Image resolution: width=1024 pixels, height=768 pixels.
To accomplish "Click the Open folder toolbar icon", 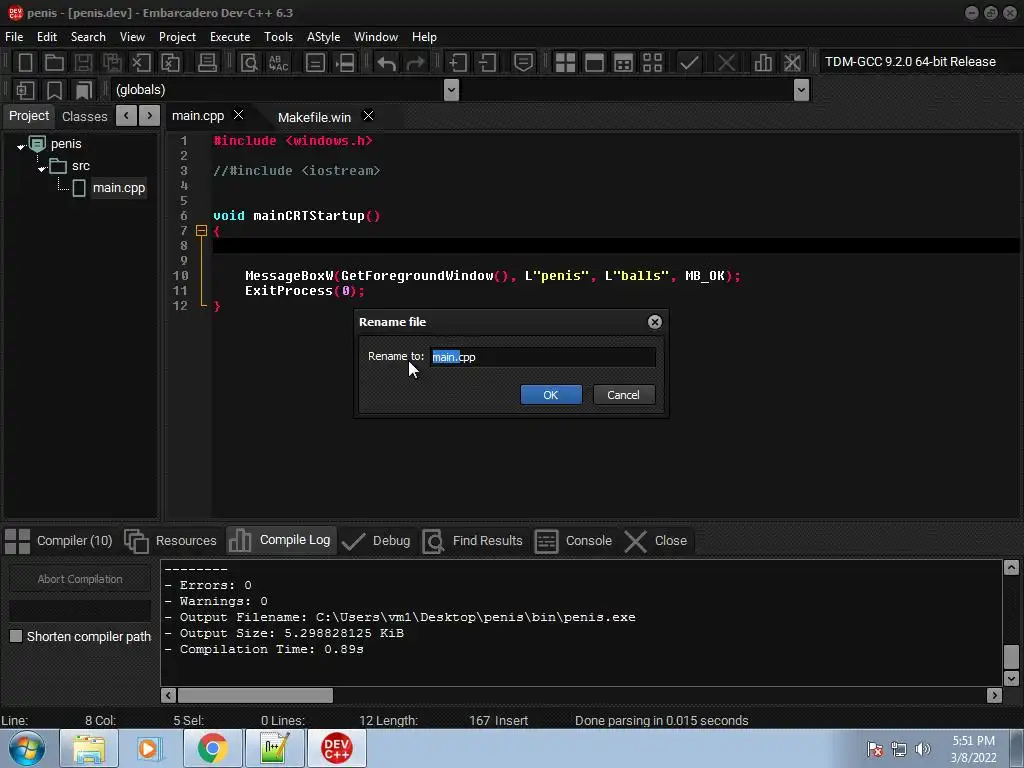I will [54, 62].
